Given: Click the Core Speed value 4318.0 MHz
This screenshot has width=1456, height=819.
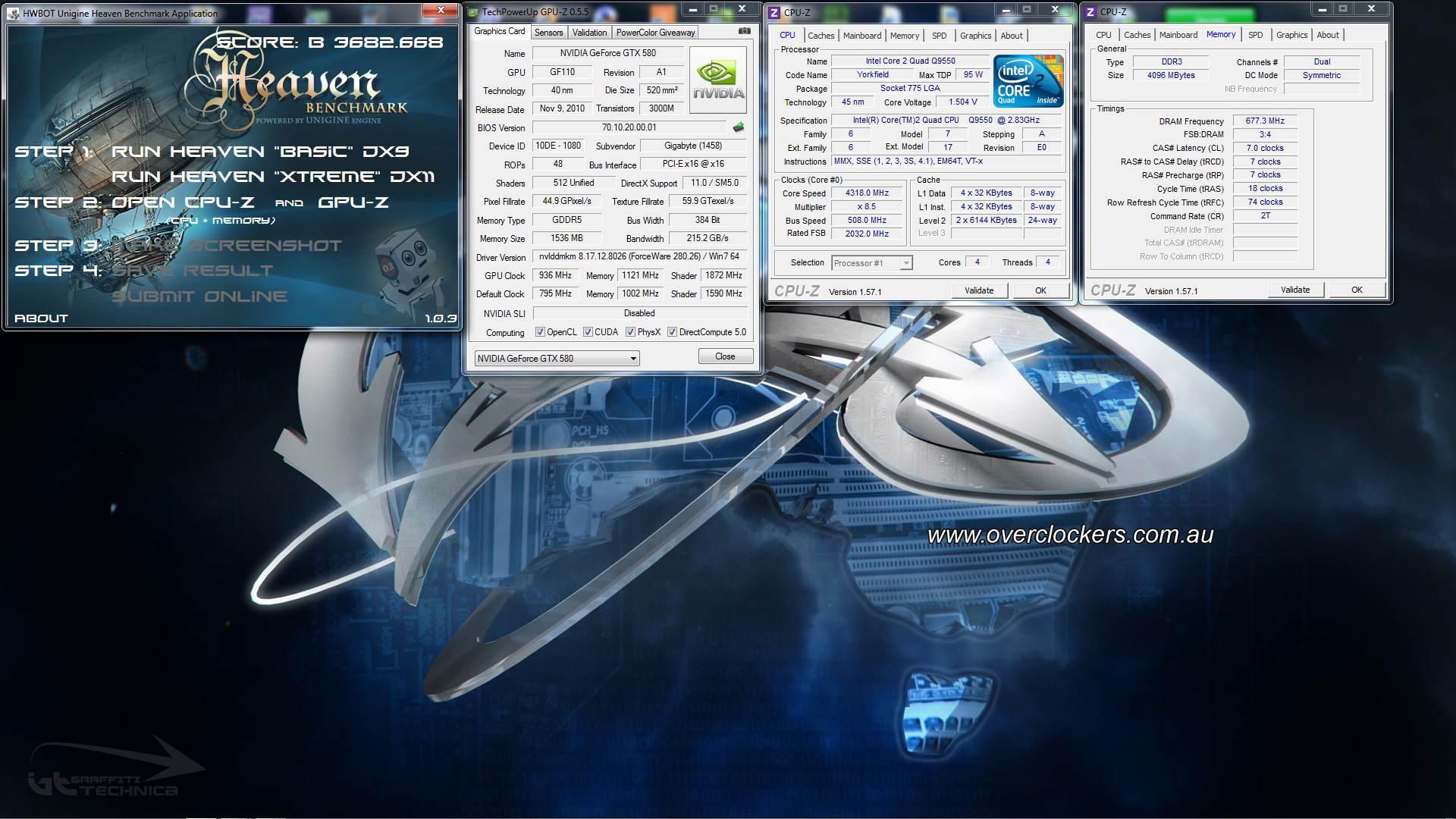Looking at the screenshot, I should [x=867, y=193].
